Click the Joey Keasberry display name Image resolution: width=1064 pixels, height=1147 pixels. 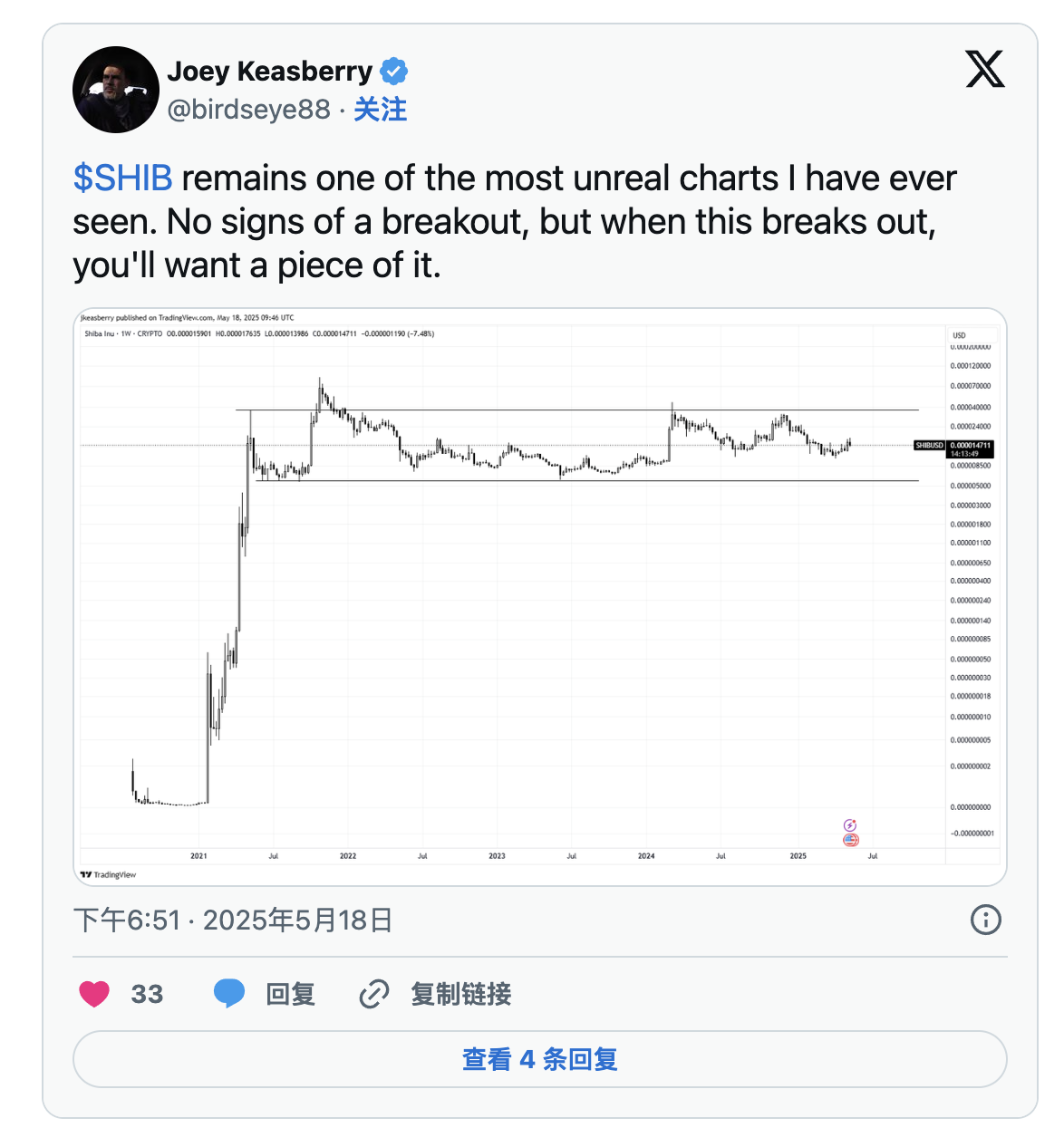[269, 71]
